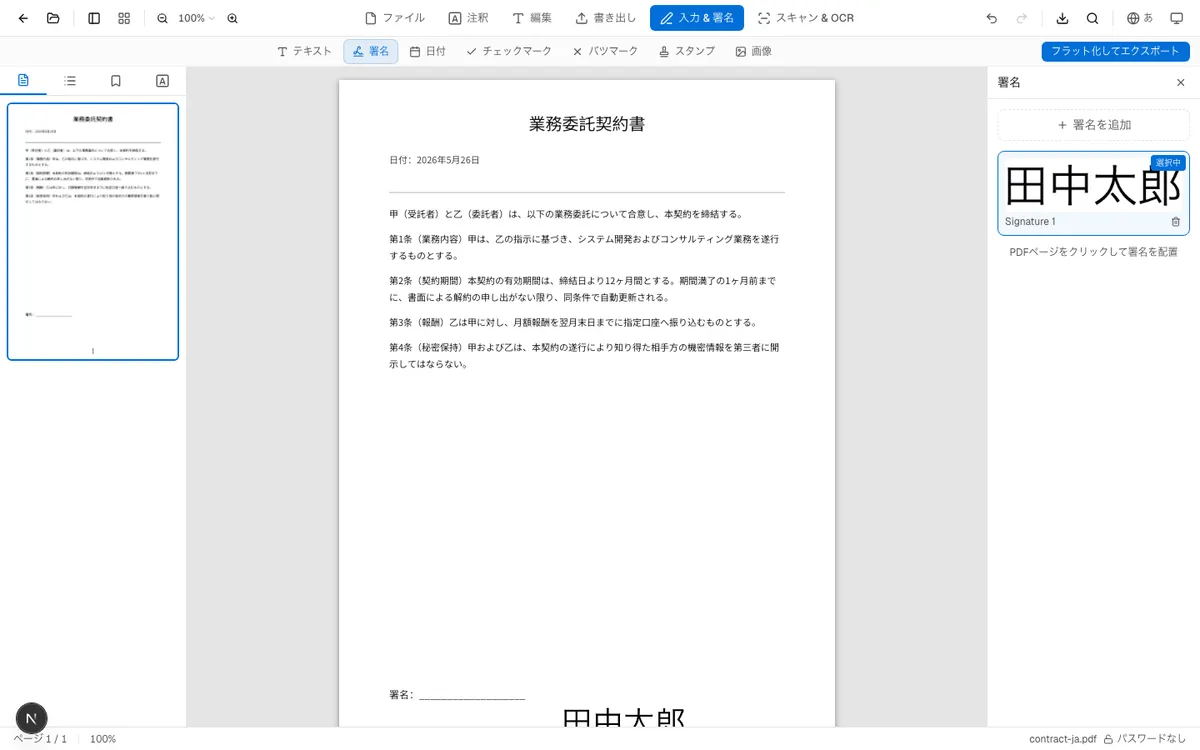Click the zoom out magnifier

(163, 18)
